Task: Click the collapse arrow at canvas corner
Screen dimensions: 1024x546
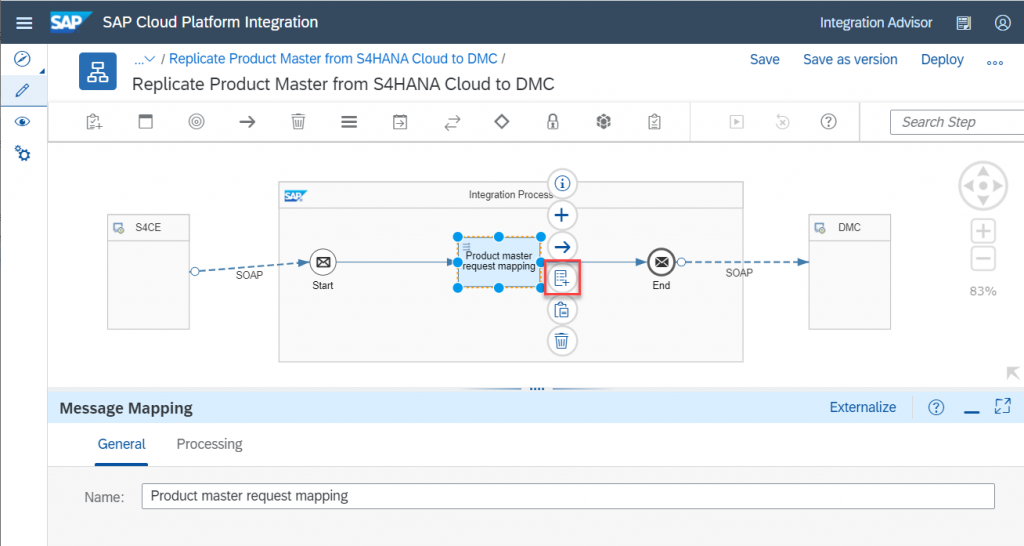Action: [1012, 373]
